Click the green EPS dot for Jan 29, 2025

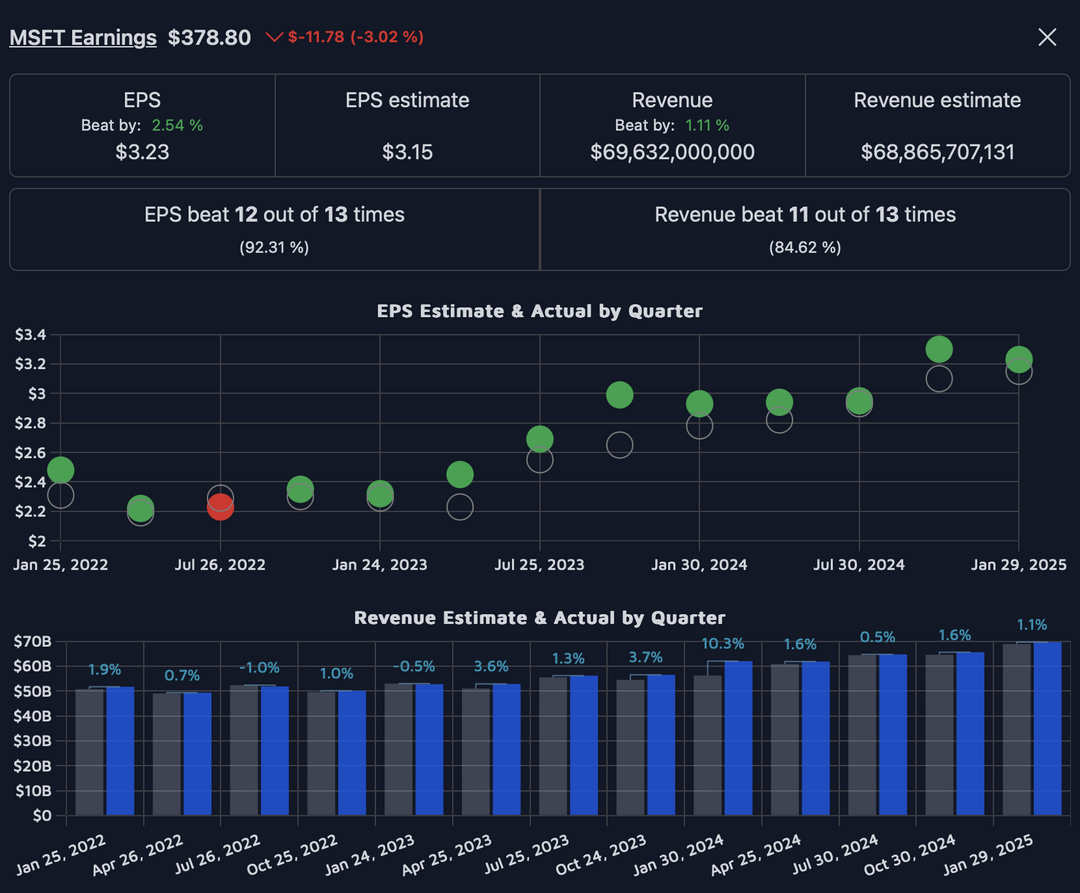(x=1018, y=360)
